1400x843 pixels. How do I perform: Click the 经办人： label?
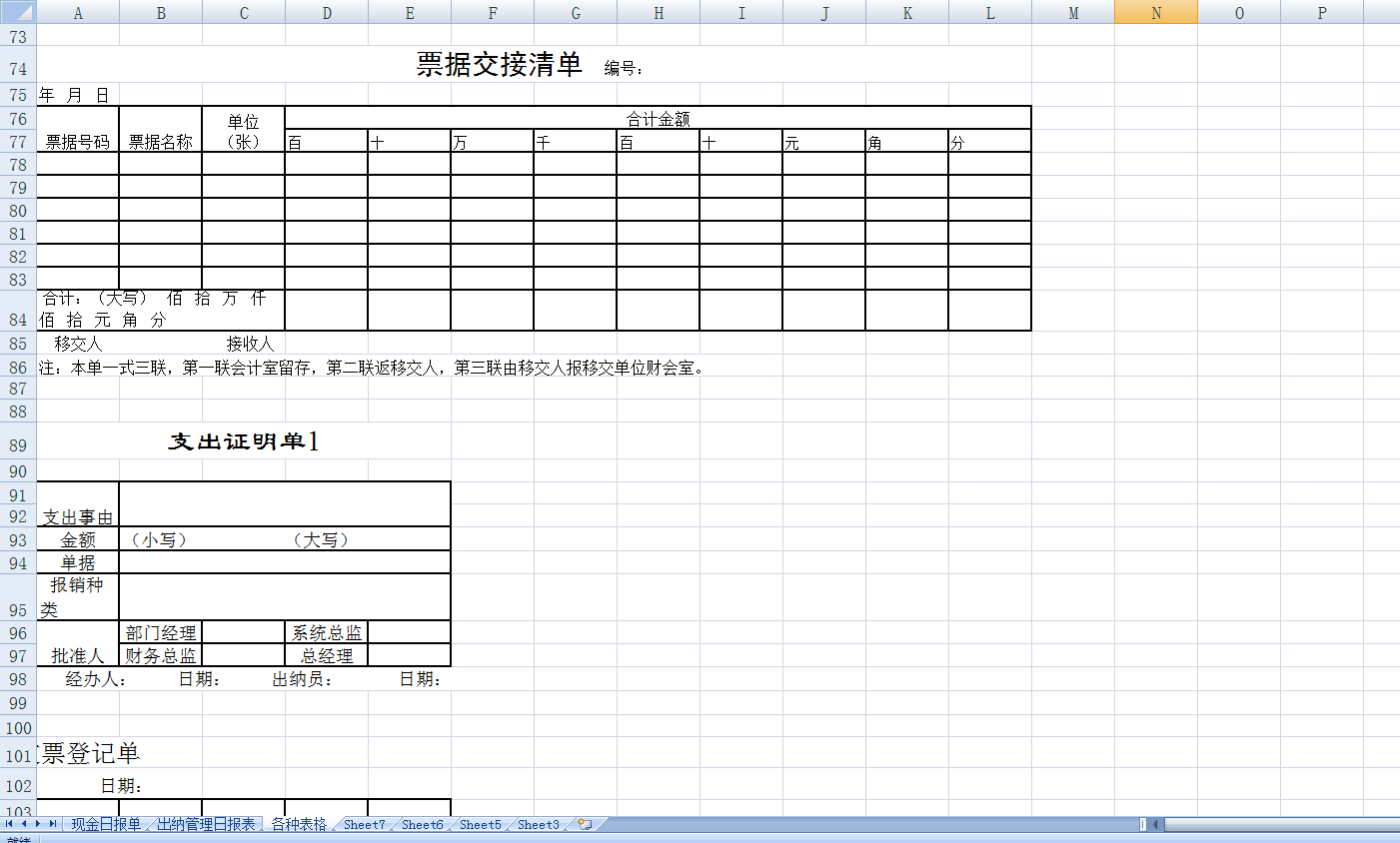point(96,679)
